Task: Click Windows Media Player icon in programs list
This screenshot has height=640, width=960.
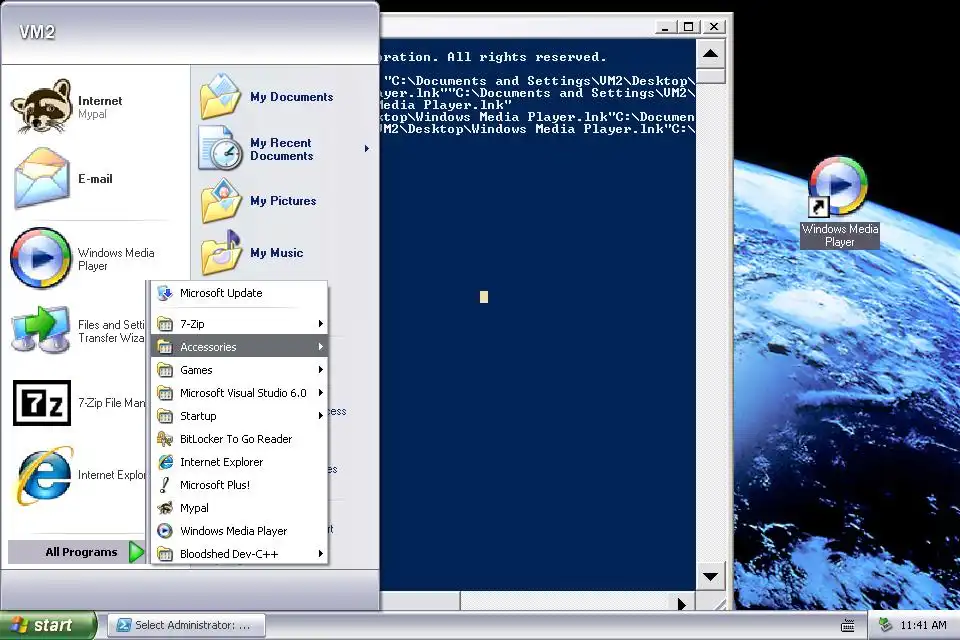Action: tap(165, 530)
